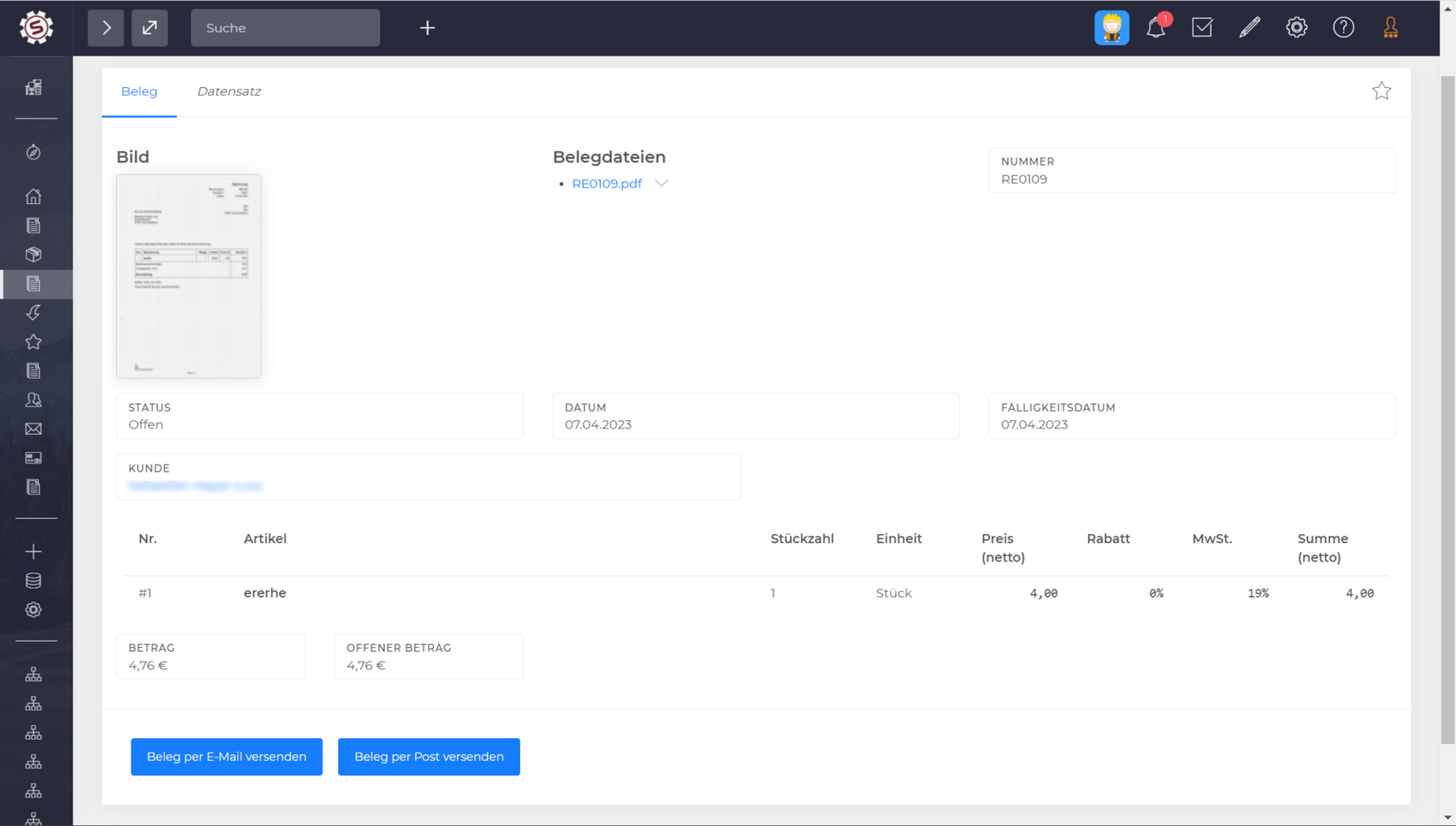Open the RE0109.pdf file link

click(607, 184)
